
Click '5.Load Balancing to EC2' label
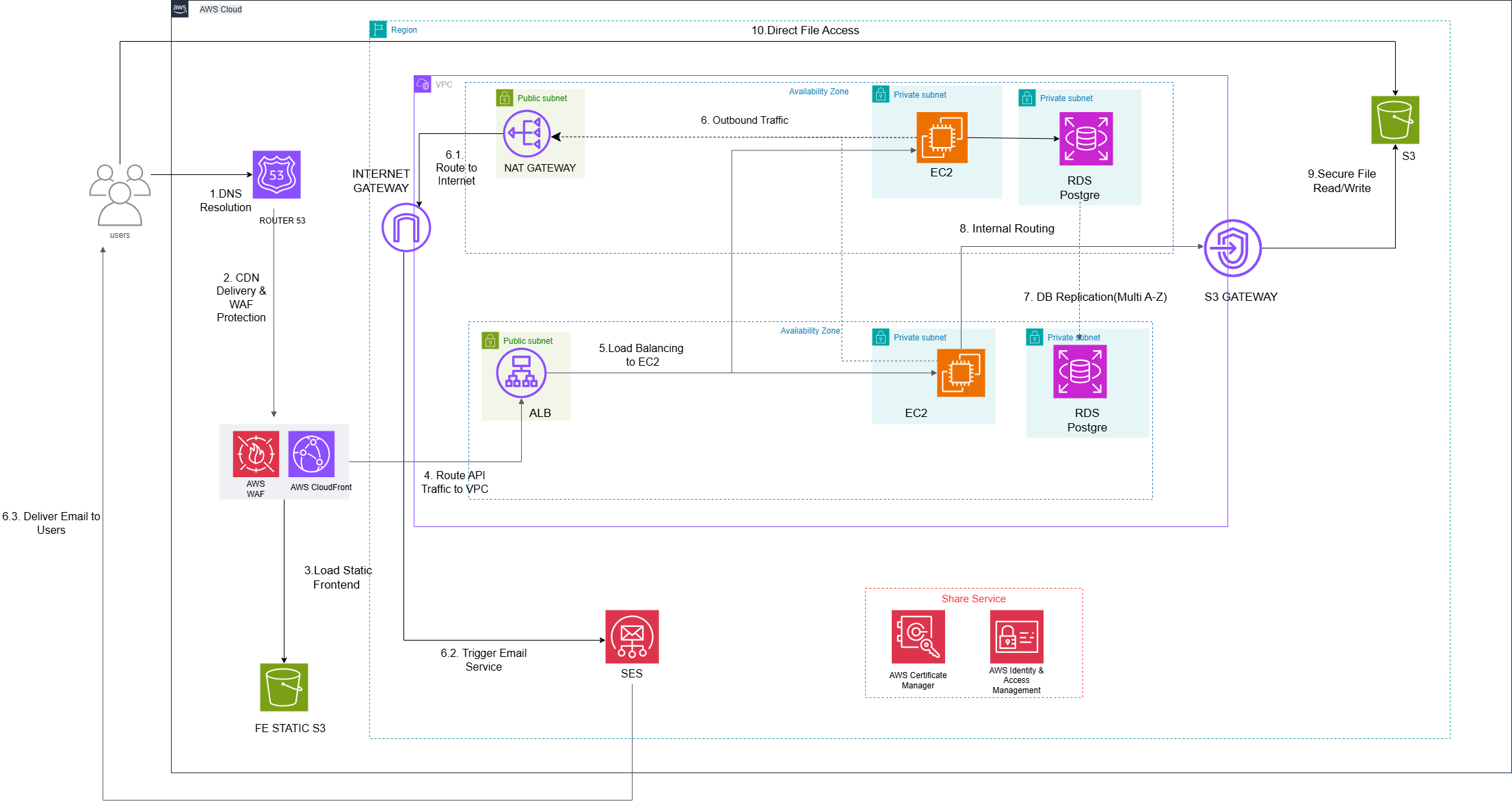pyautogui.click(x=641, y=355)
